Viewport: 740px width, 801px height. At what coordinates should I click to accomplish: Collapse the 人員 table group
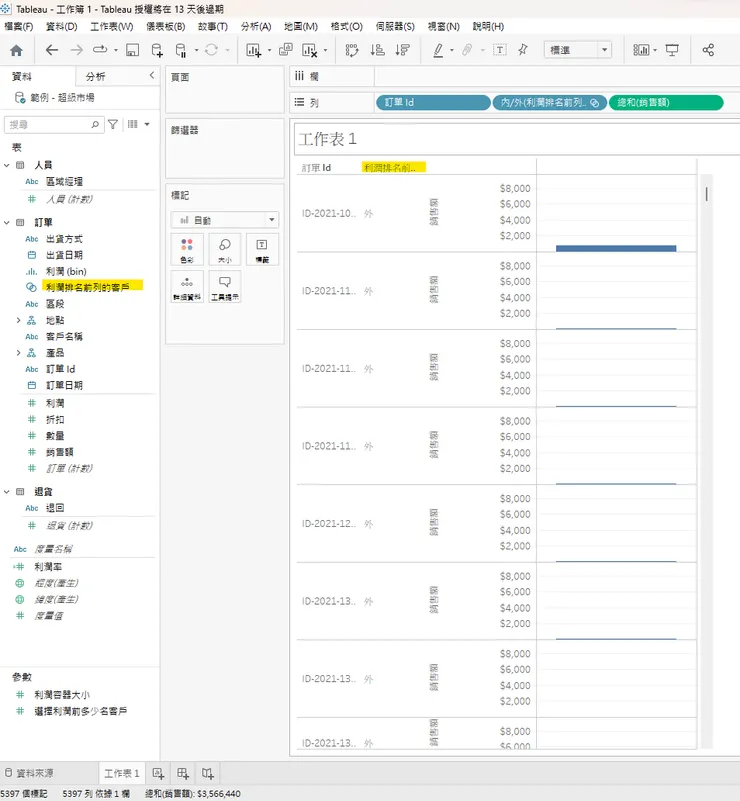[x=7, y=165]
